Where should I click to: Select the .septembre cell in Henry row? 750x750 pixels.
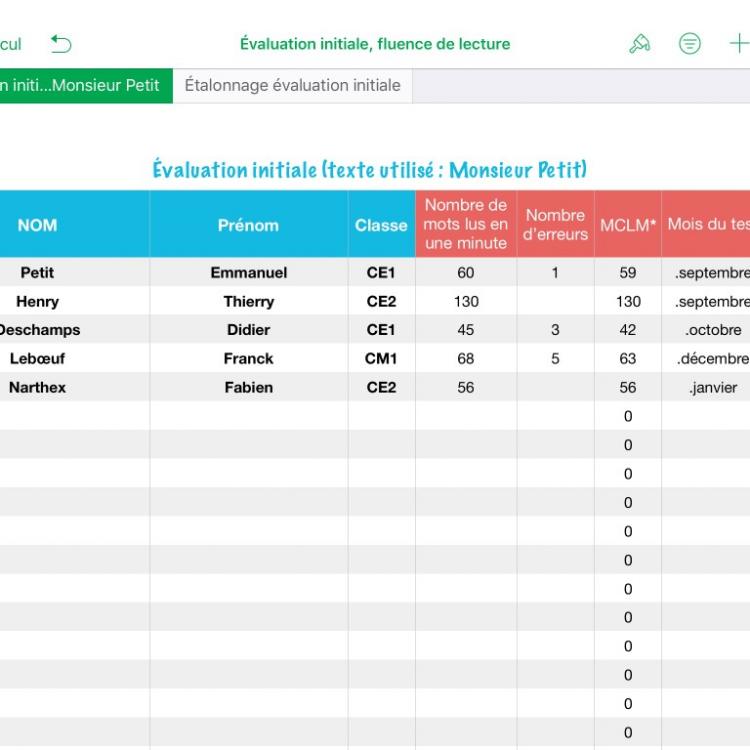pos(706,301)
